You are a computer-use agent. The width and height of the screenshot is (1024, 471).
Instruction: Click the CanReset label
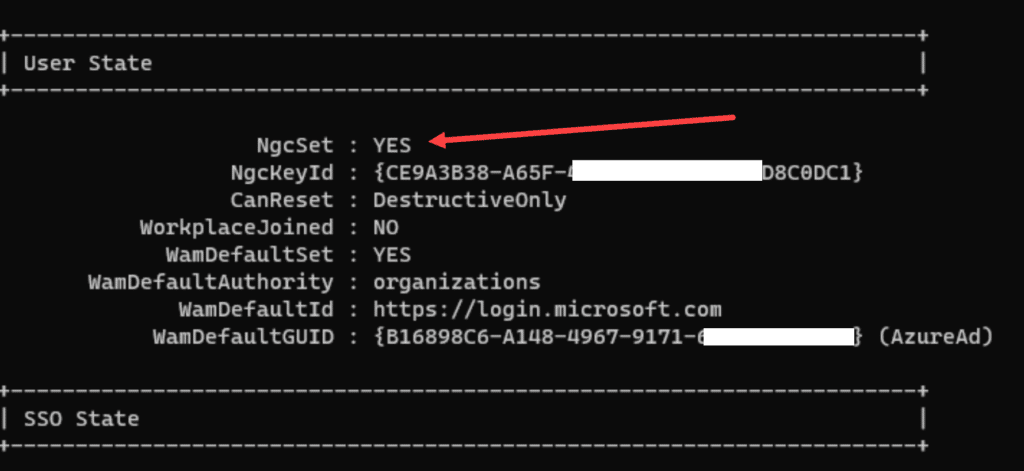282,200
